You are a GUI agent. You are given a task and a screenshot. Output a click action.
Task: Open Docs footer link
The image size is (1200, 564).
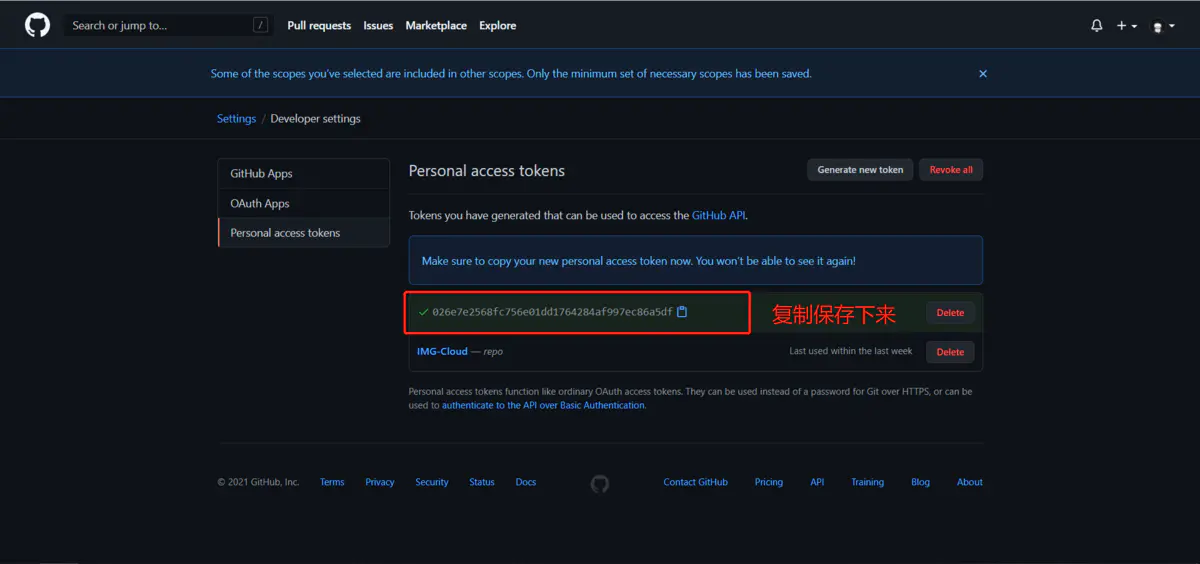pos(526,482)
